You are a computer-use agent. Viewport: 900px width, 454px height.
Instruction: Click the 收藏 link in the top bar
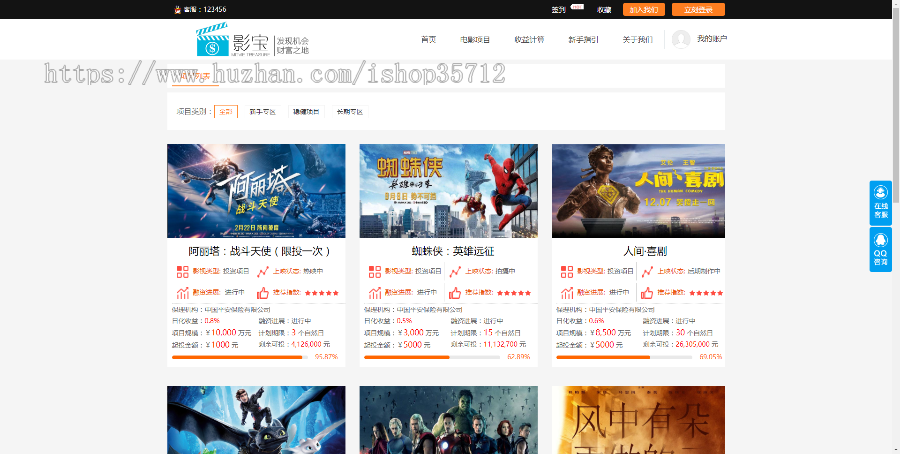click(x=604, y=10)
